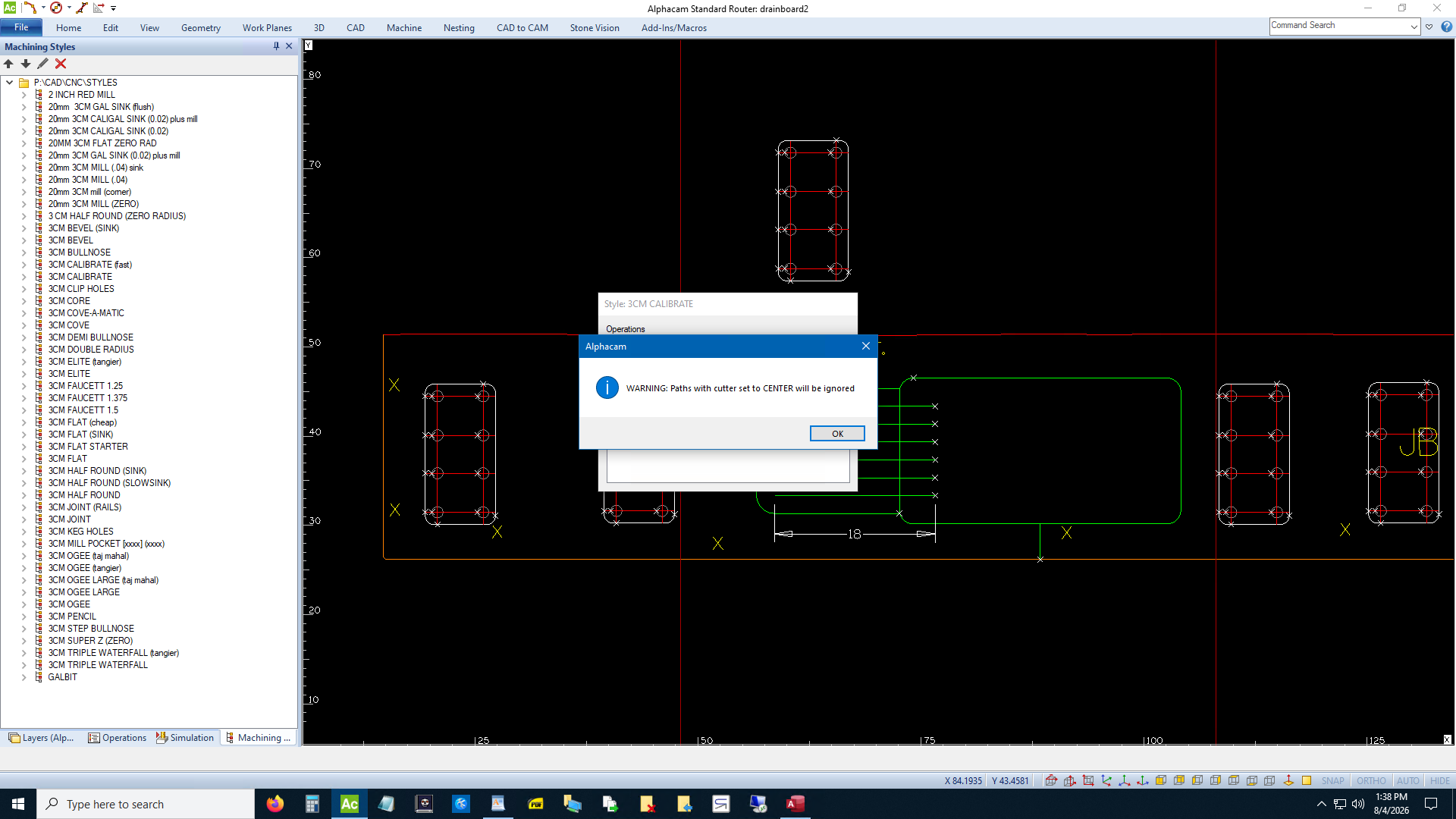Screen dimensions: 1456x819
Task: Open the Calculator from taskbar
Action: [x=312, y=804]
